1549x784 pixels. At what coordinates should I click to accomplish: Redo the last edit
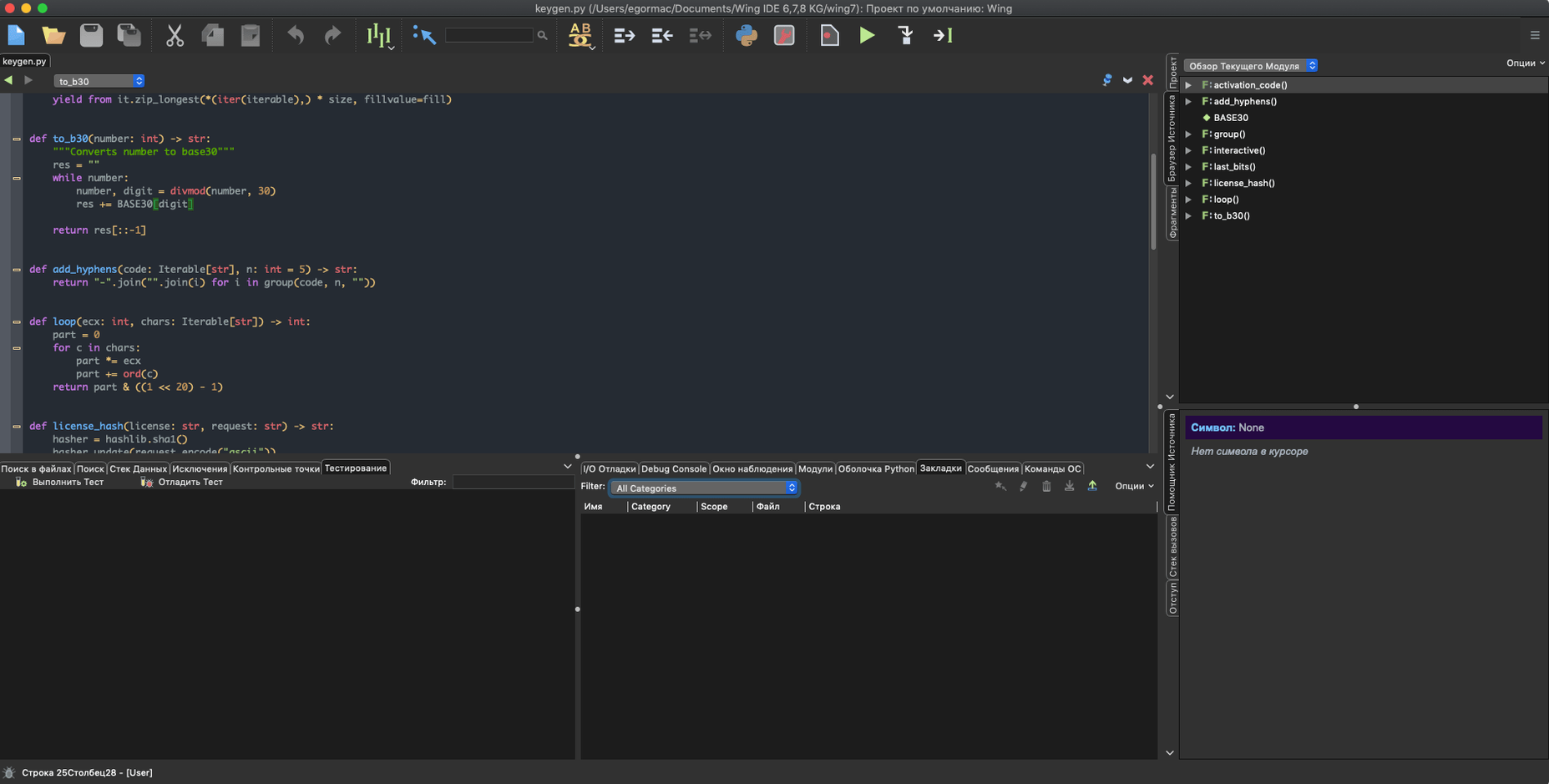(332, 35)
